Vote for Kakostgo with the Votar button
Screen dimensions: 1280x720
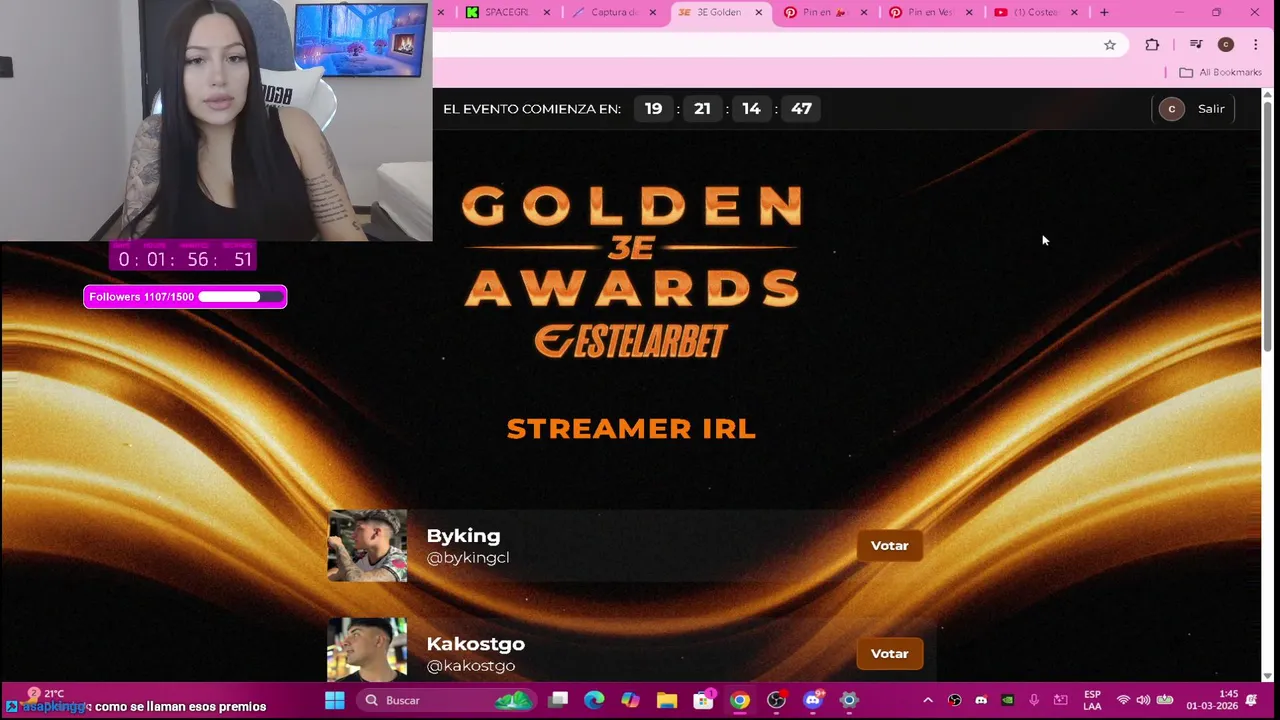(x=889, y=654)
